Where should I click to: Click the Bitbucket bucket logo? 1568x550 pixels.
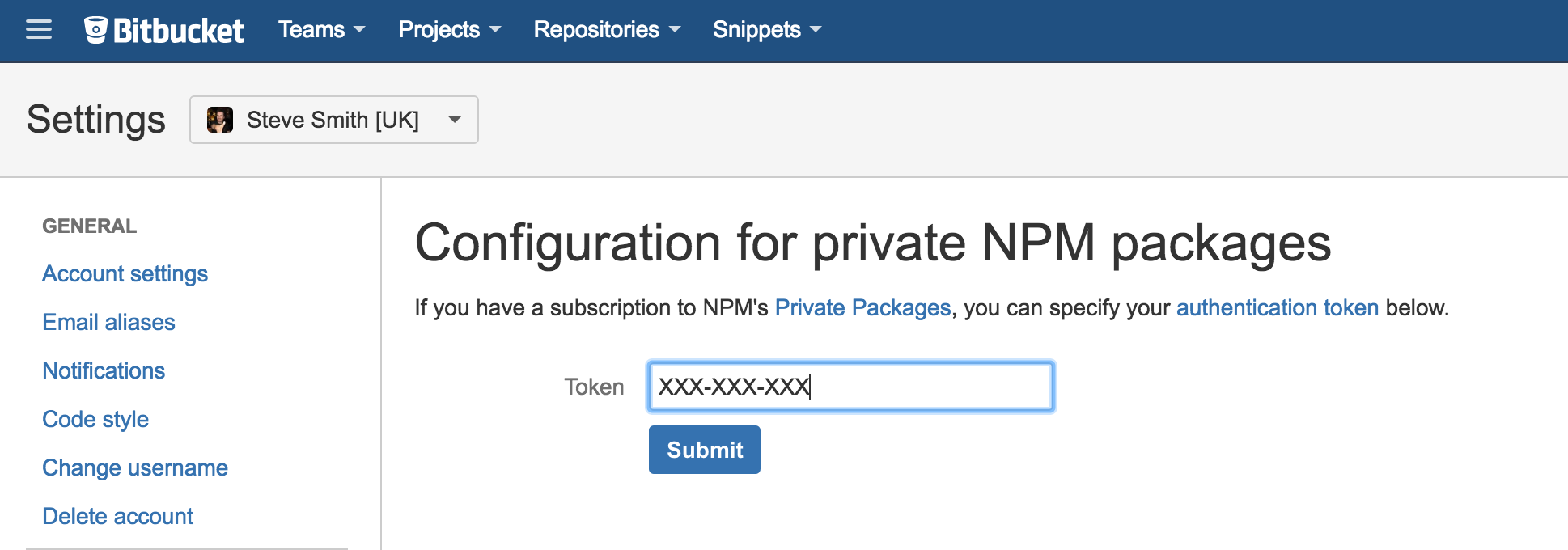(99, 29)
